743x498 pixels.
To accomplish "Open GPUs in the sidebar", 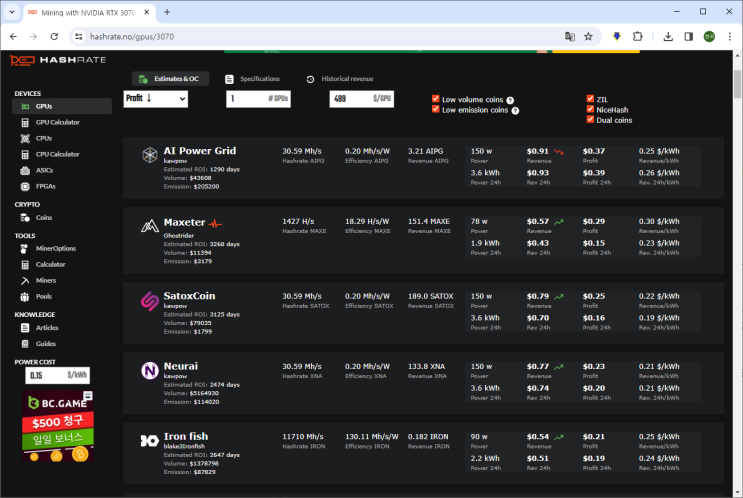I will 62,107.
